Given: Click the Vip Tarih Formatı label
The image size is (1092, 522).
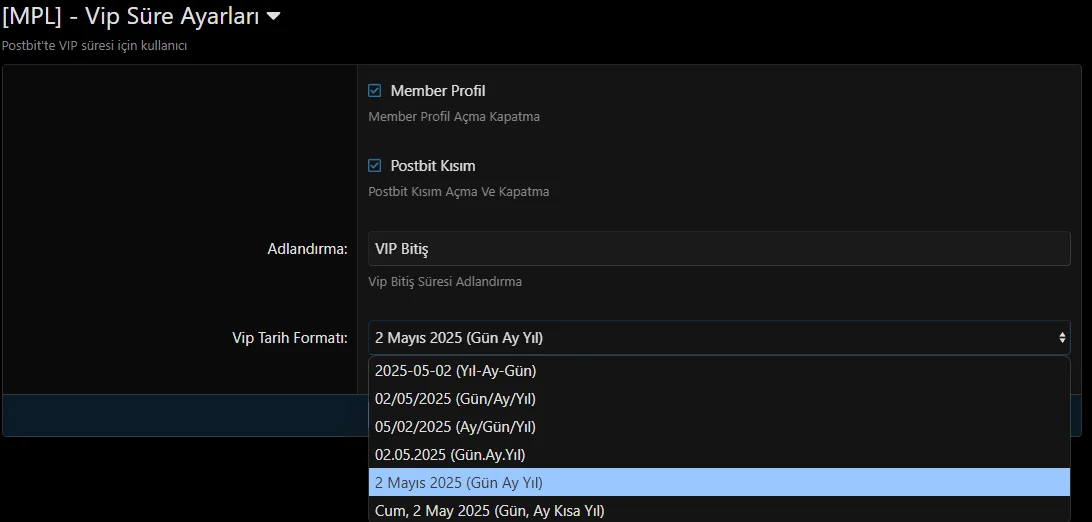Looking at the screenshot, I should point(290,338).
